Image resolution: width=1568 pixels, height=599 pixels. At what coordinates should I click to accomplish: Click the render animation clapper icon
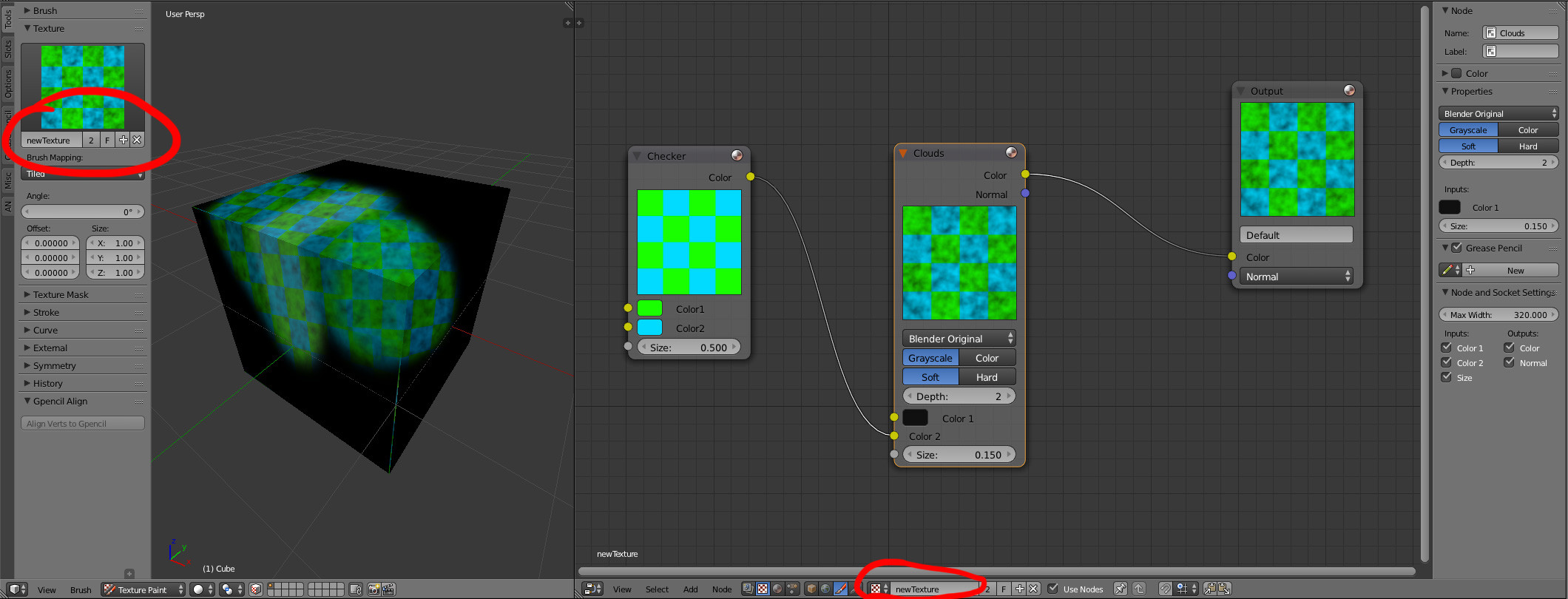[389, 589]
